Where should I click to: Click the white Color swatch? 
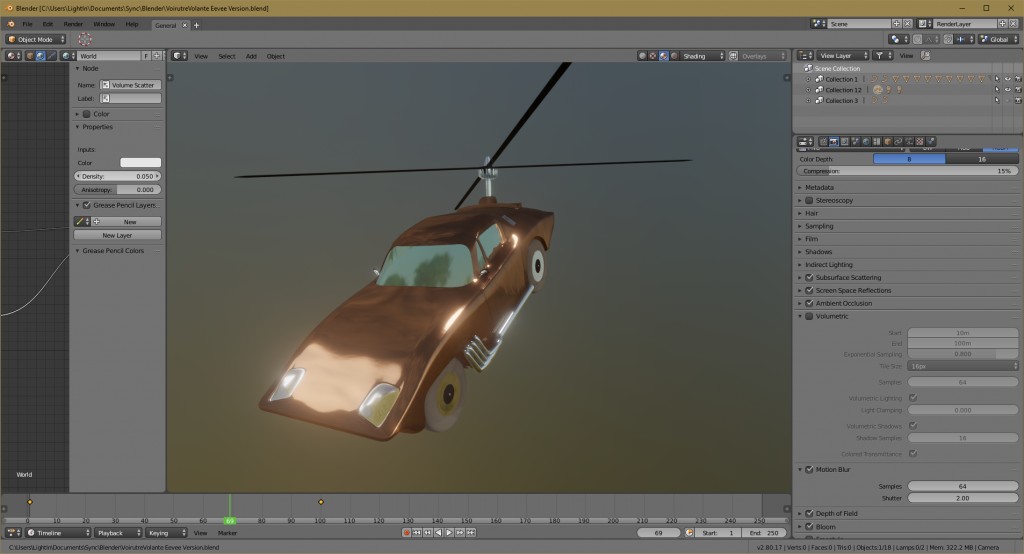[x=140, y=162]
